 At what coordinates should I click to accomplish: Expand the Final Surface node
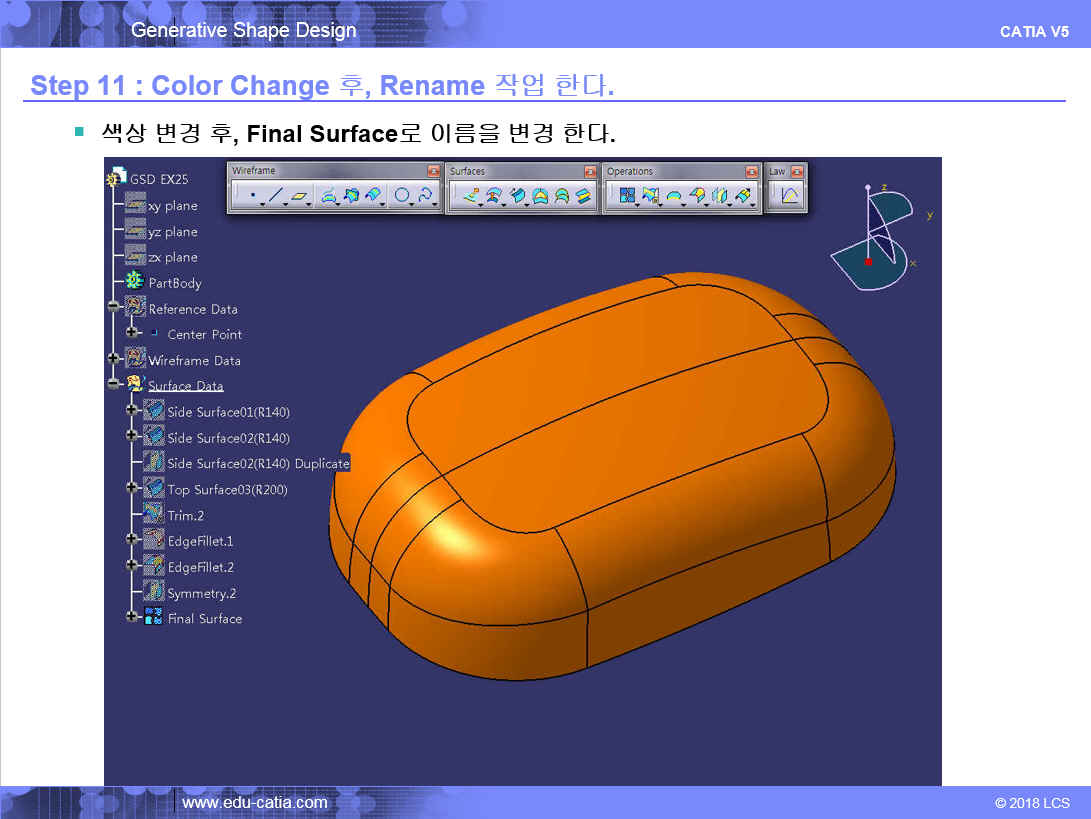[132, 617]
